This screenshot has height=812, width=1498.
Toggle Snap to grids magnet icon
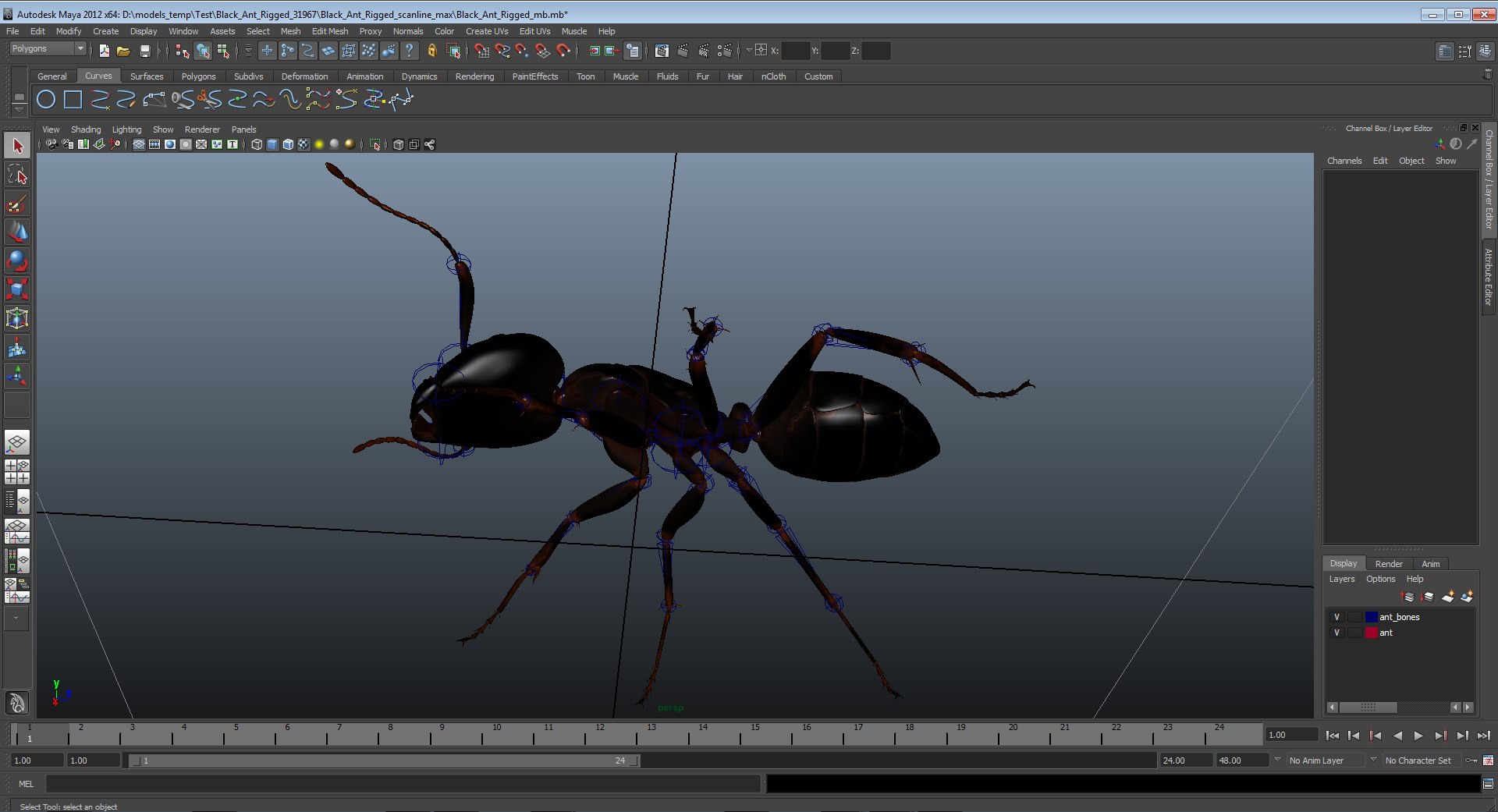click(482, 51)
